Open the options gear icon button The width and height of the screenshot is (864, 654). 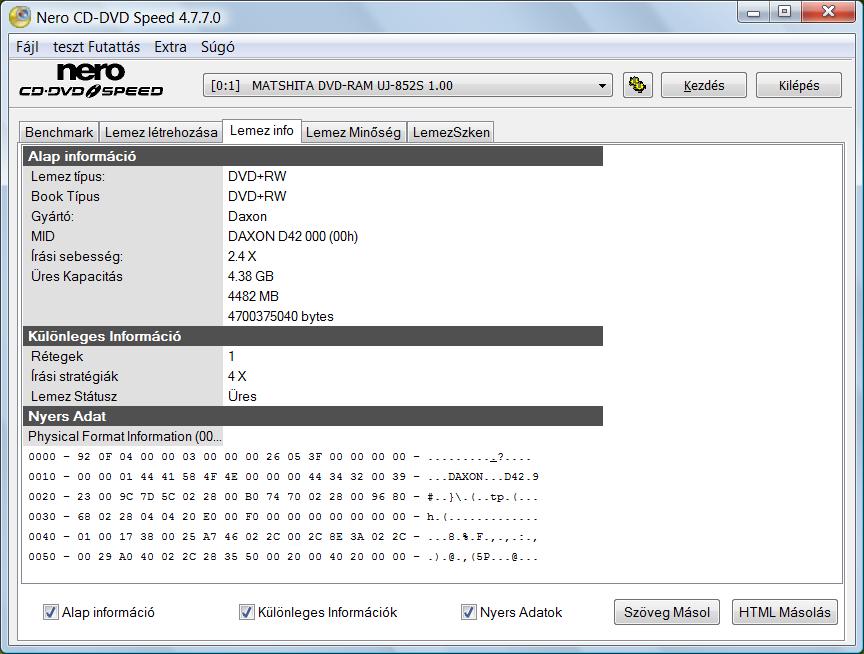[x=638, y=85]
